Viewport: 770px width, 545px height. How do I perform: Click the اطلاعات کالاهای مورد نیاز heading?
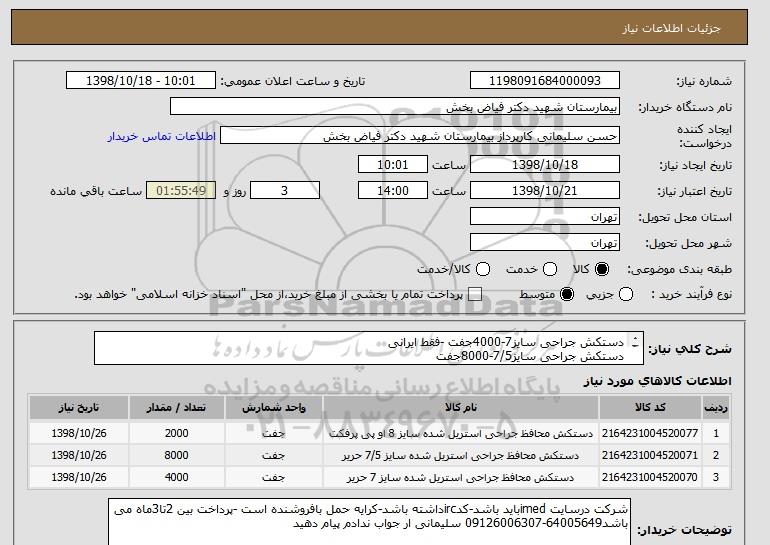[x=657, y=382]
